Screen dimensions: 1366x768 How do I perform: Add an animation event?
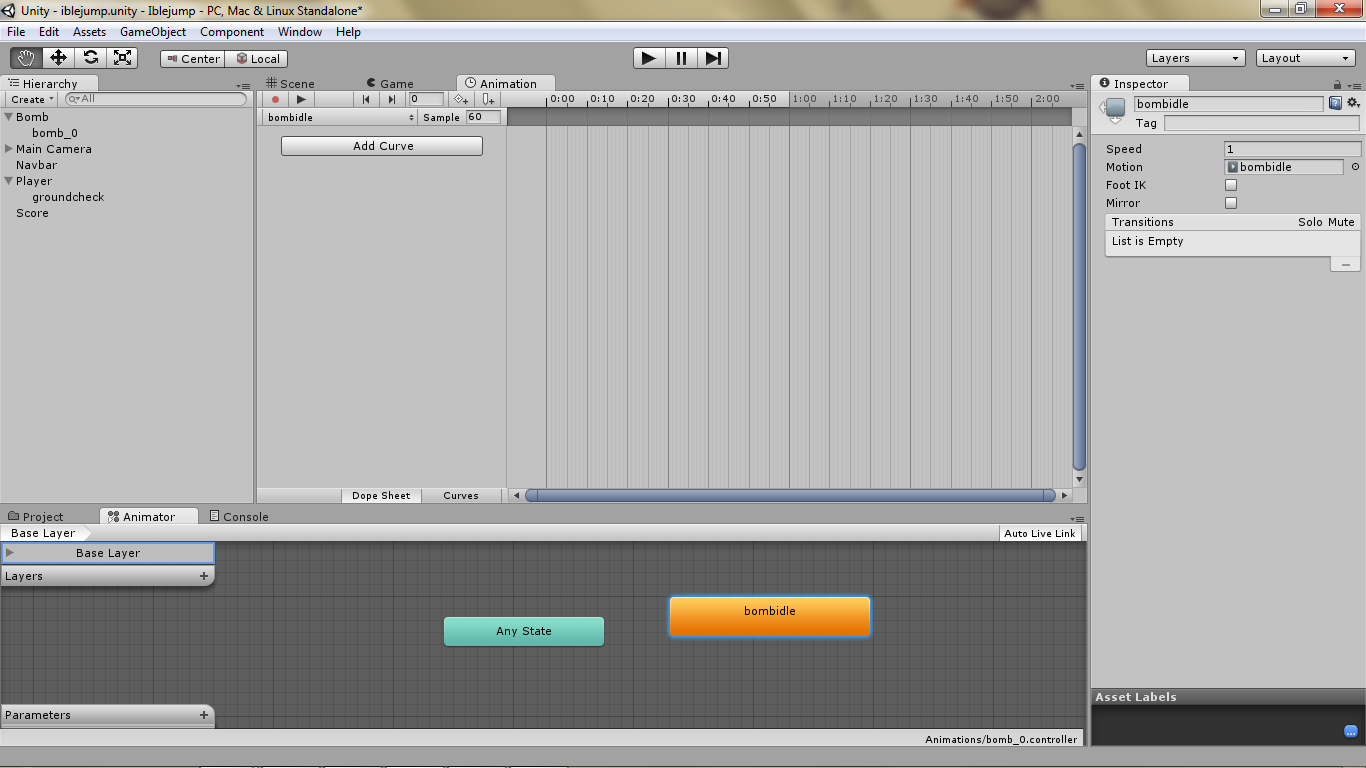point(487,99)
